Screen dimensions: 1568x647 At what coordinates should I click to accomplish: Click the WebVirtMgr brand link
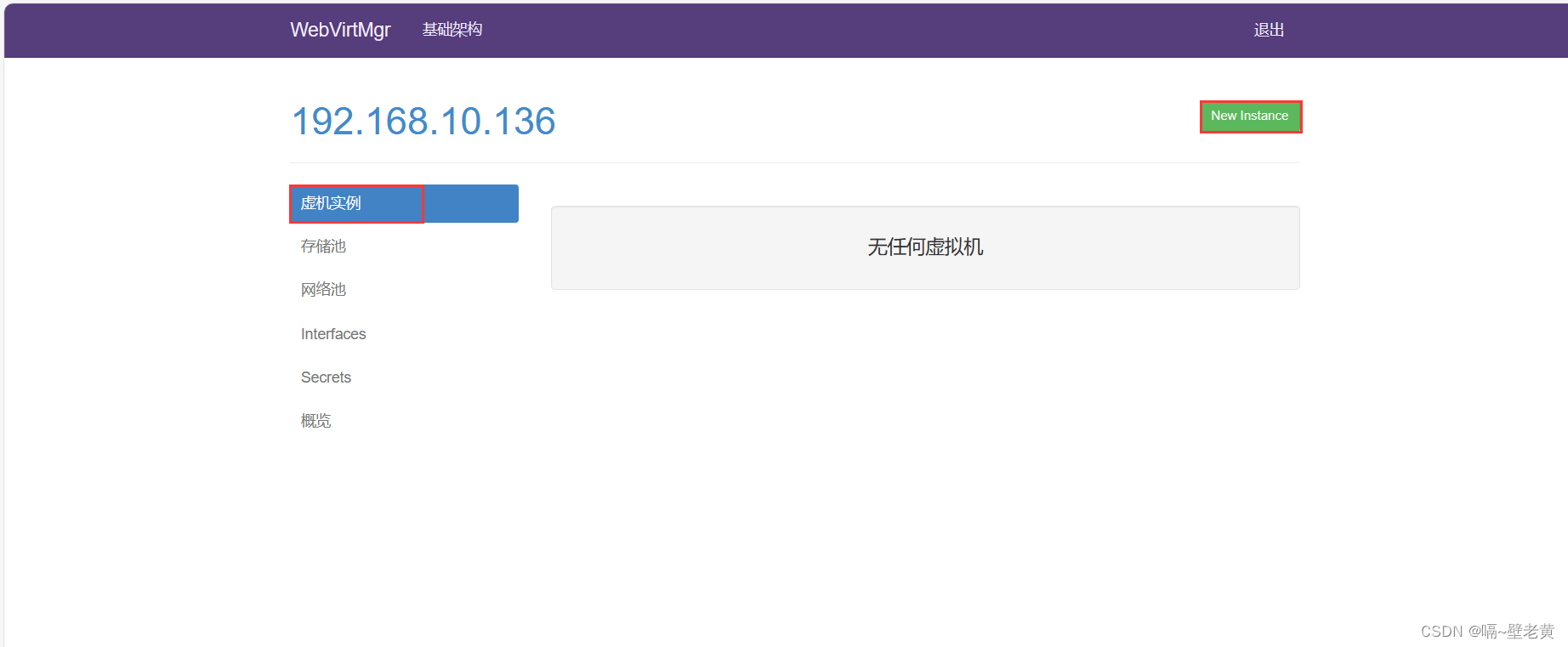[x=340, y=30]
